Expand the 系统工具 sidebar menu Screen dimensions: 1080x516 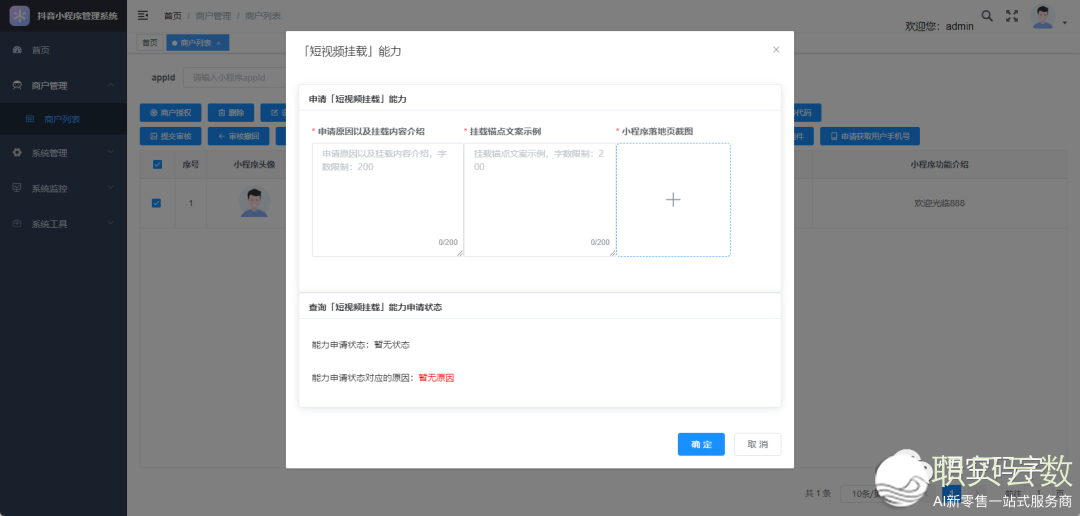(63, 224)
